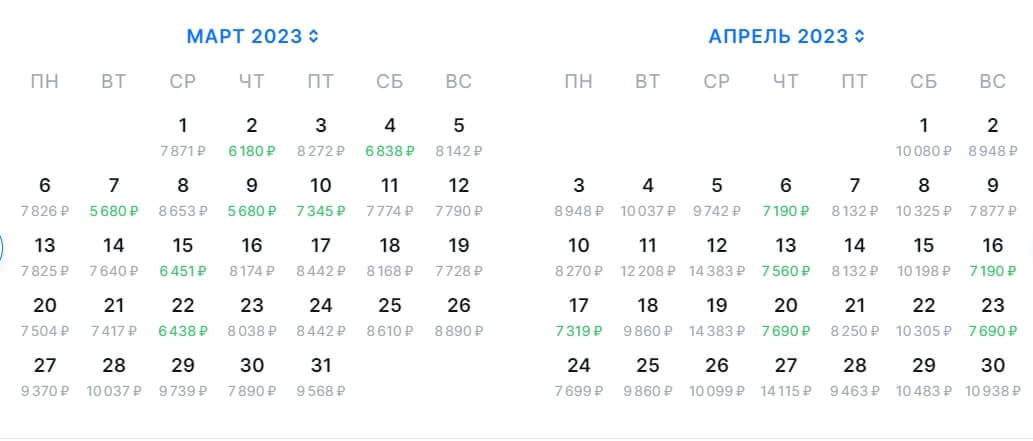Viewport: 1033px width, 441px height.
Task: Pick April 6 at 7 190 ₽
Action: click(785, 196)
